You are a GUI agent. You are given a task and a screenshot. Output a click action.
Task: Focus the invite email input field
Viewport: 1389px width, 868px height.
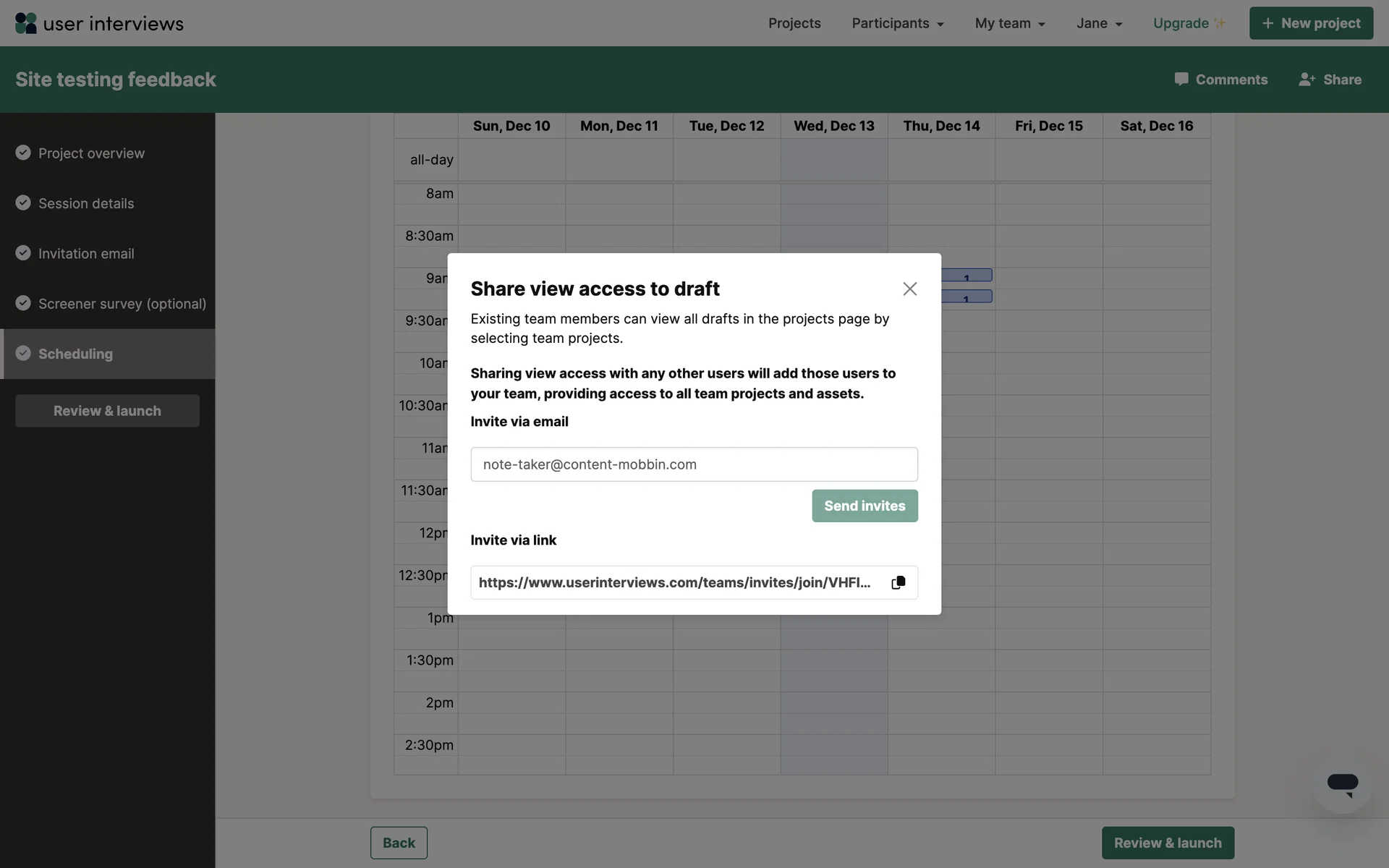(693, 464)
